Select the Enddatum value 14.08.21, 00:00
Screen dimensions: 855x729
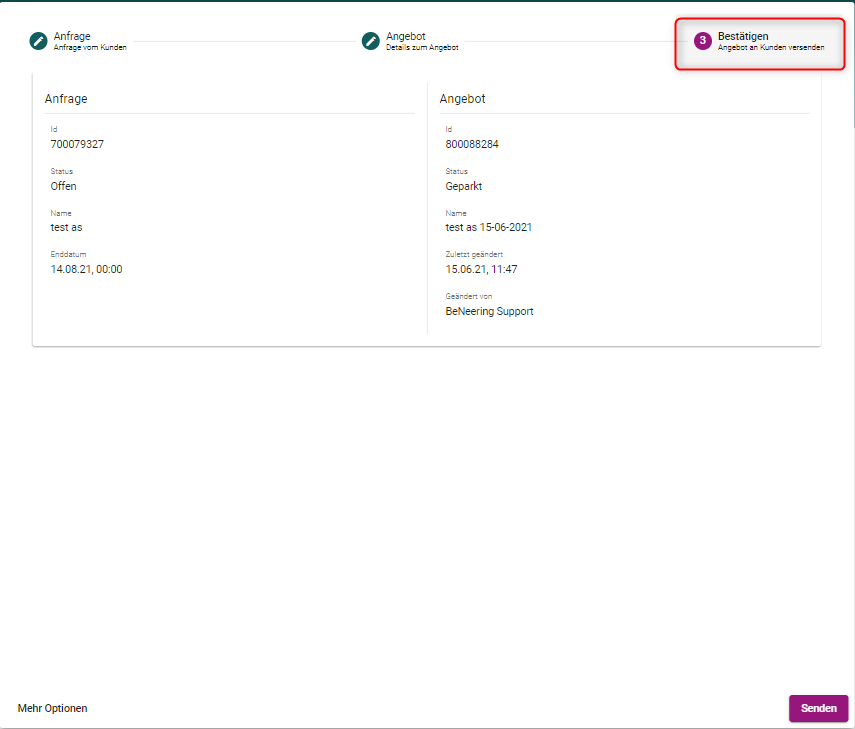tap(86, 269)
